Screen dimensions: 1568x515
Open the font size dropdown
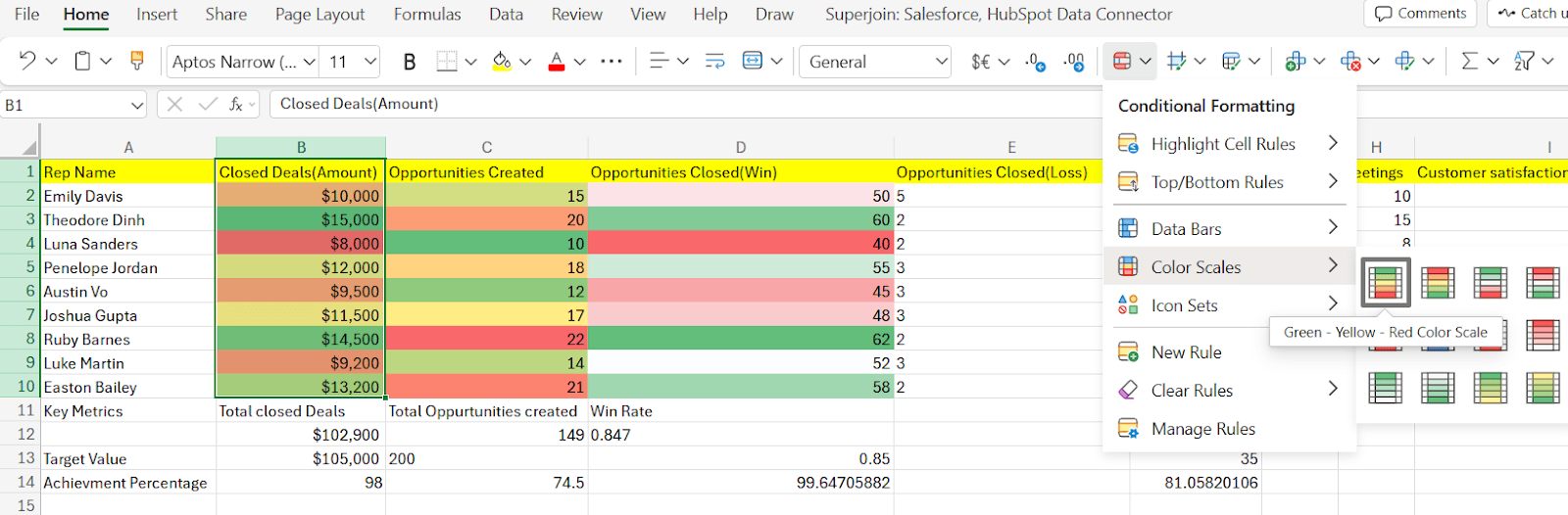(370, 62)
